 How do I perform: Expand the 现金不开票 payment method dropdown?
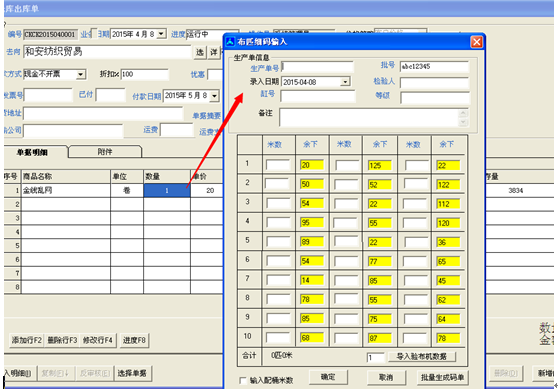[81, 74]
